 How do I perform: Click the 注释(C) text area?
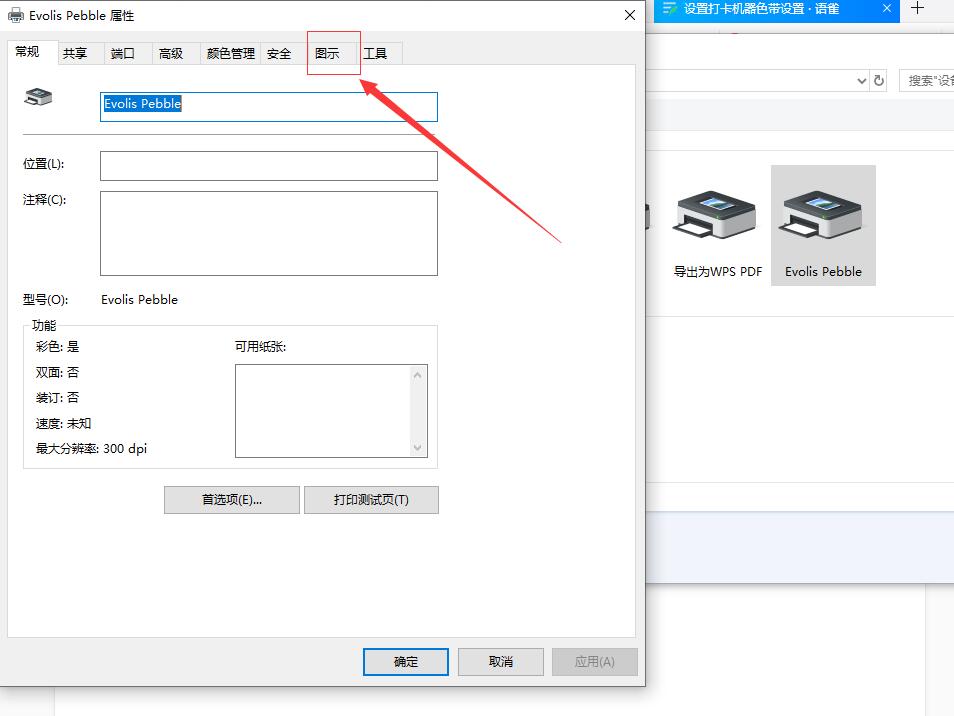tap(269, 234)
